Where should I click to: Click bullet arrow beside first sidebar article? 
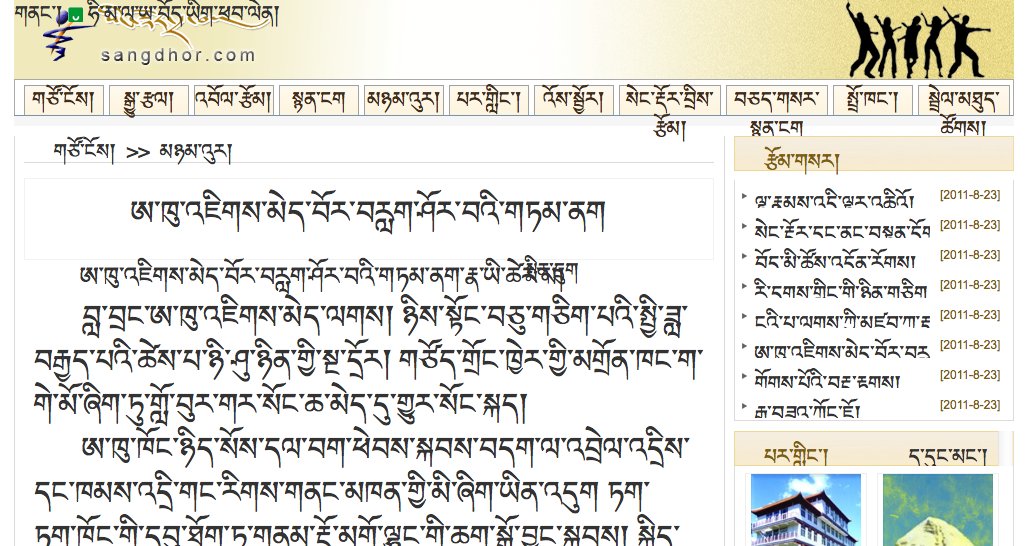coord(744,197)
